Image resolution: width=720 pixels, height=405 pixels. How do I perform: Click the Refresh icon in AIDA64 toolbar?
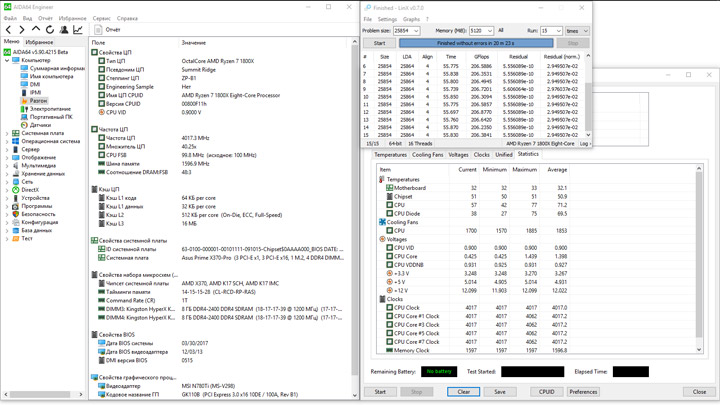click(x=50, y=30)
